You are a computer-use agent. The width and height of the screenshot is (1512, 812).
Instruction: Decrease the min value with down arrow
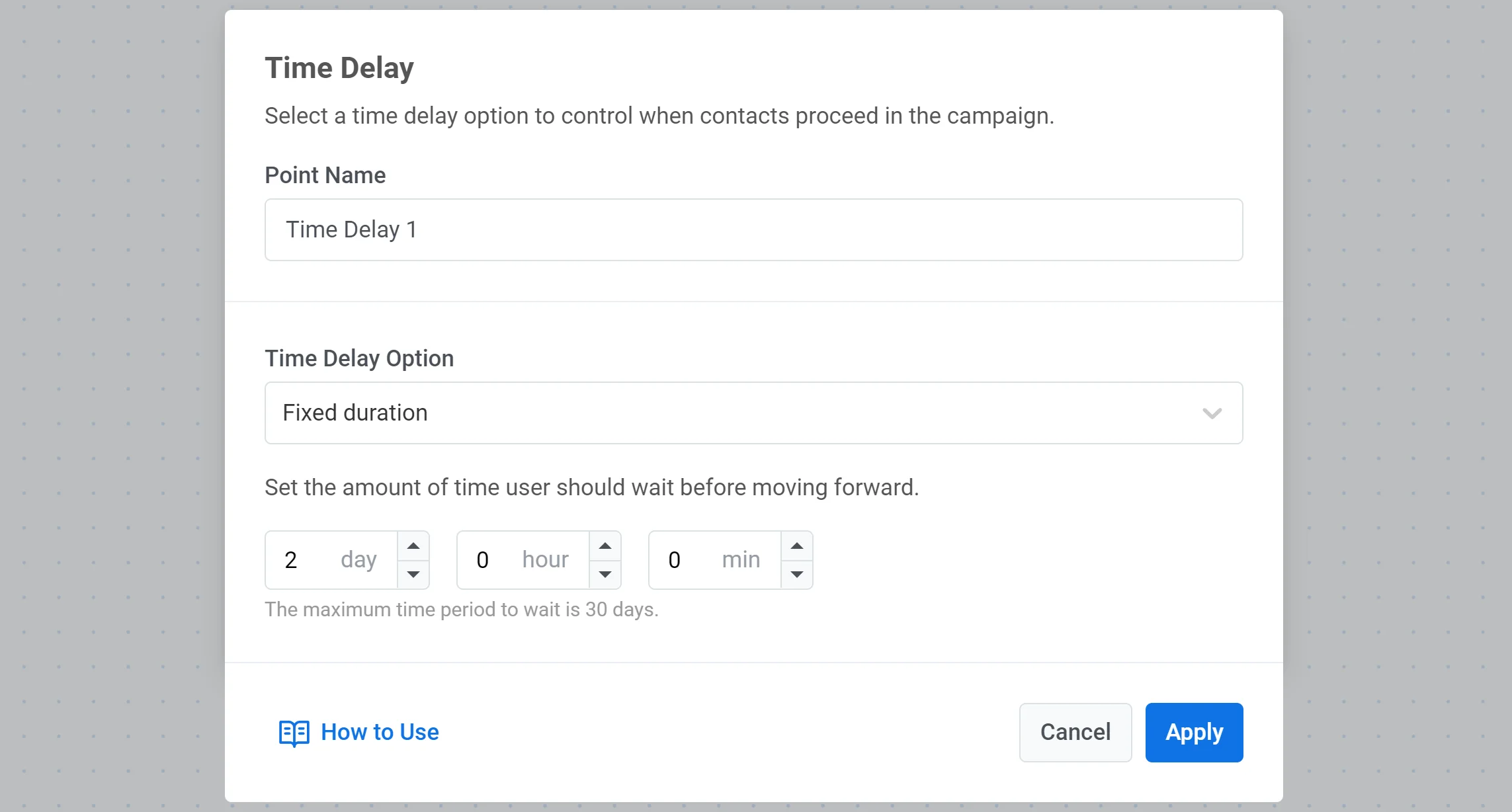pyautogui.click(x=797, y=574)
